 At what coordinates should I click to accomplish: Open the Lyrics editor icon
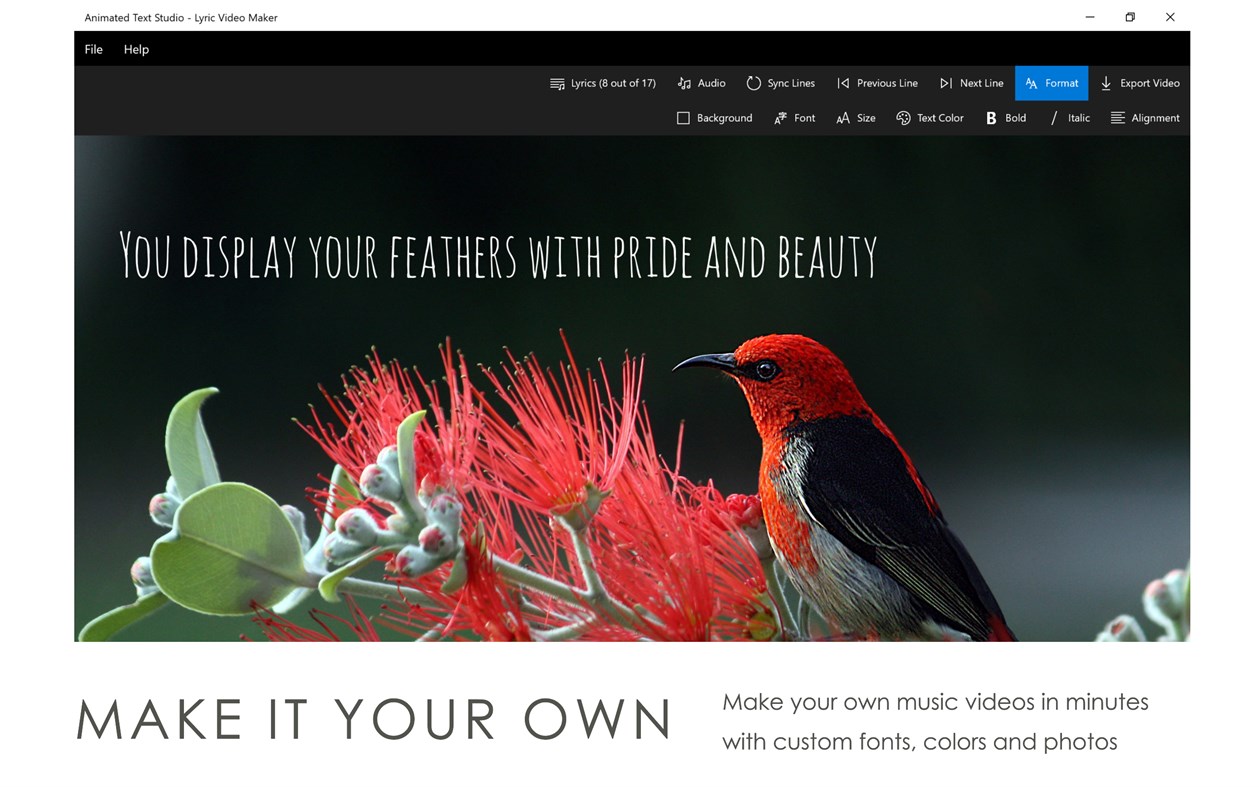(x=557, y=83)
